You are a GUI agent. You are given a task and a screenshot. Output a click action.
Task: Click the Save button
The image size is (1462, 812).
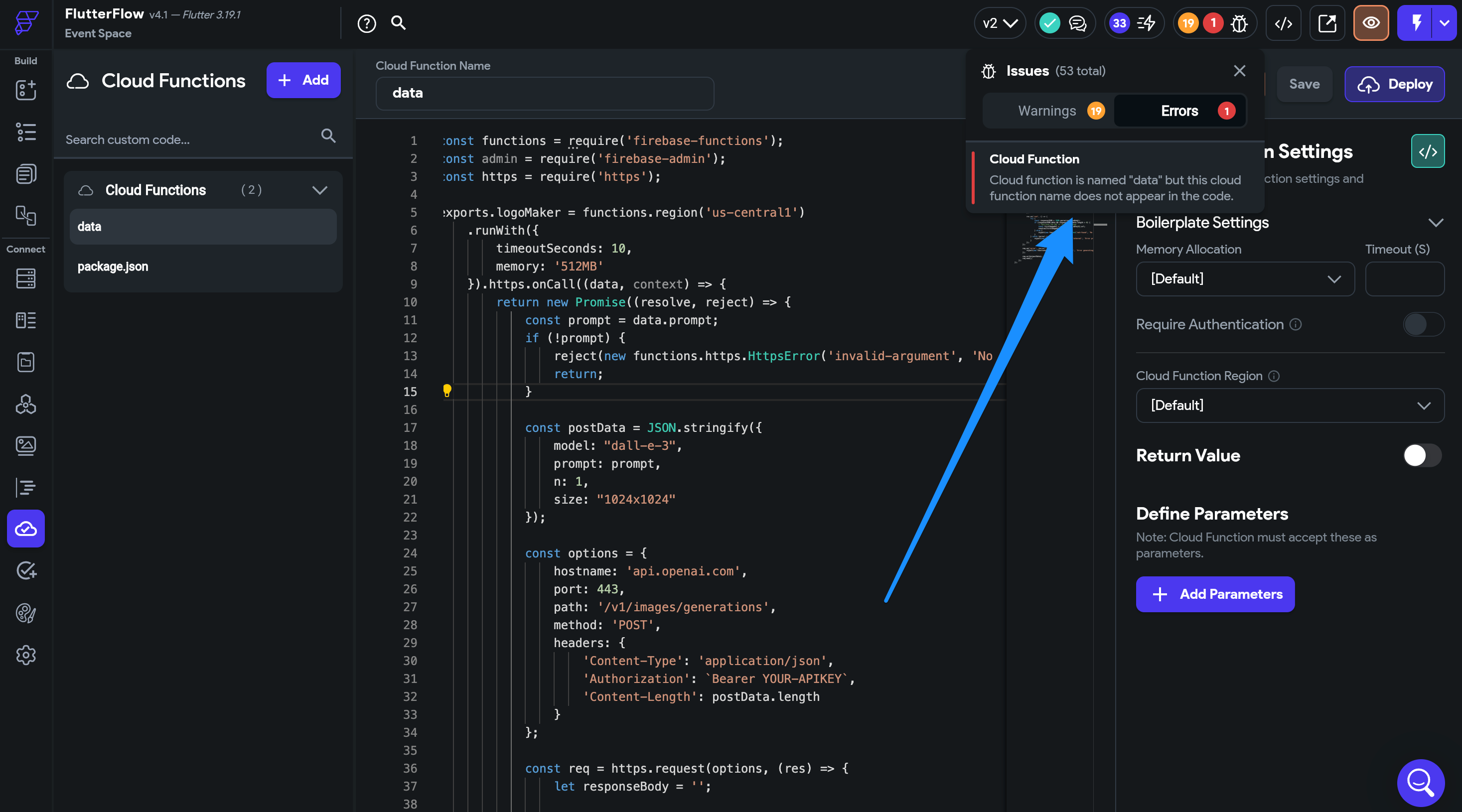point(1304,84)
